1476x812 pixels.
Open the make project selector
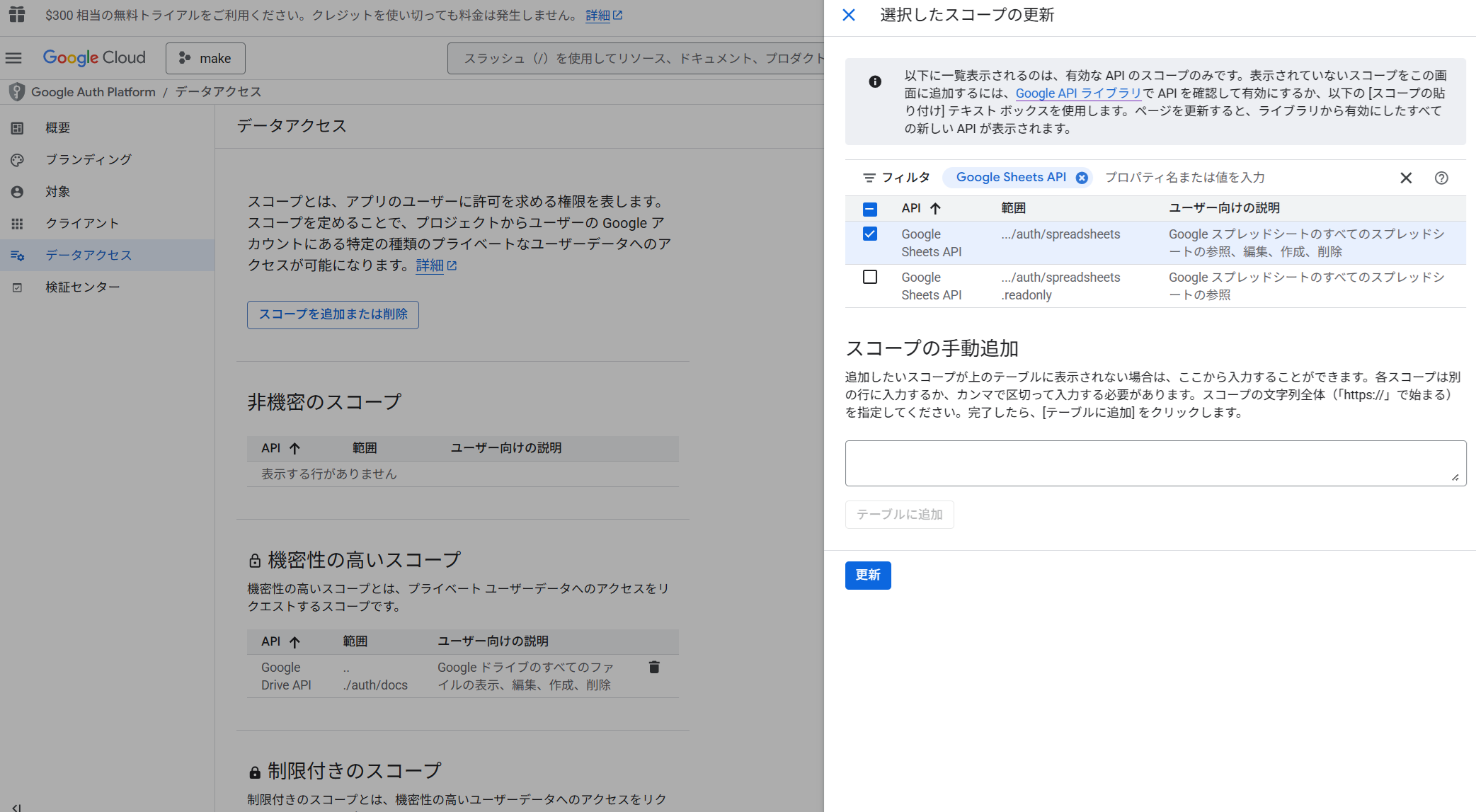pos(205,58)
